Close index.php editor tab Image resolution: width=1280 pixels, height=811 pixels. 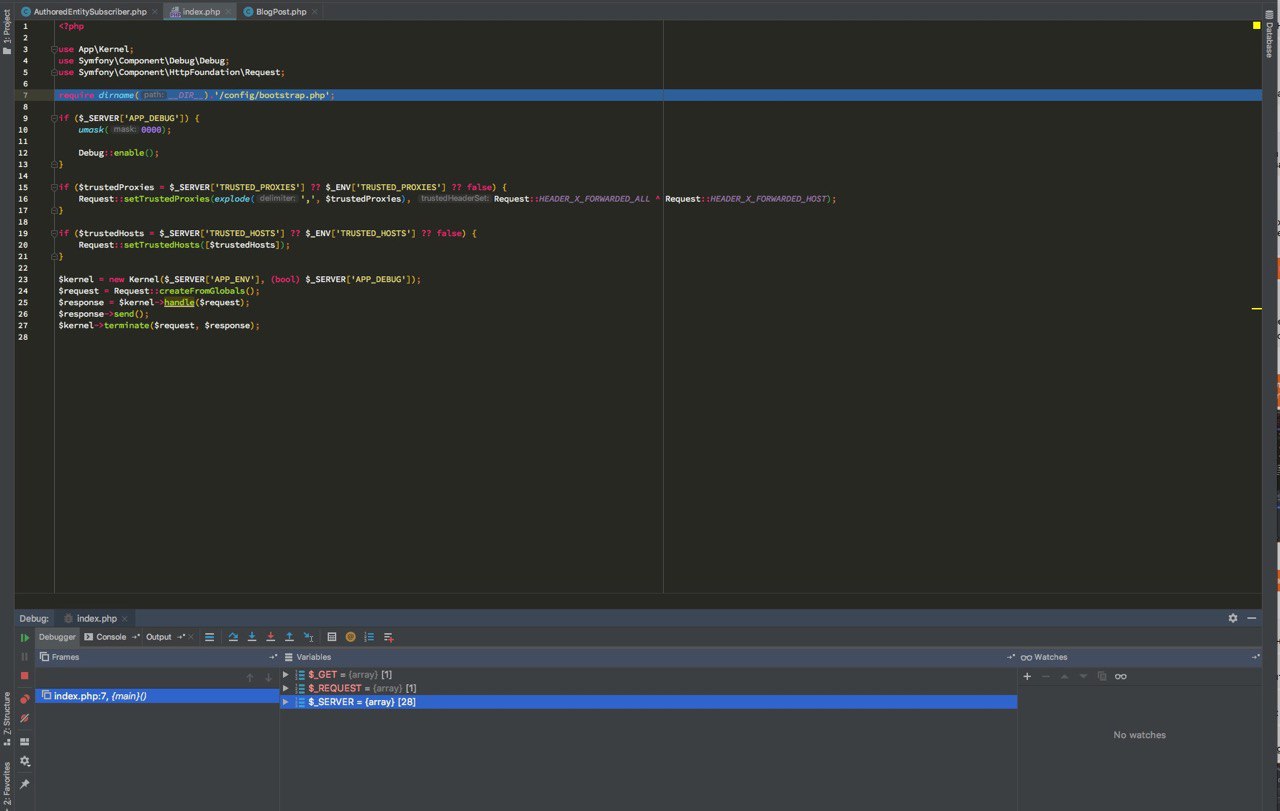(x=228, y=11)
